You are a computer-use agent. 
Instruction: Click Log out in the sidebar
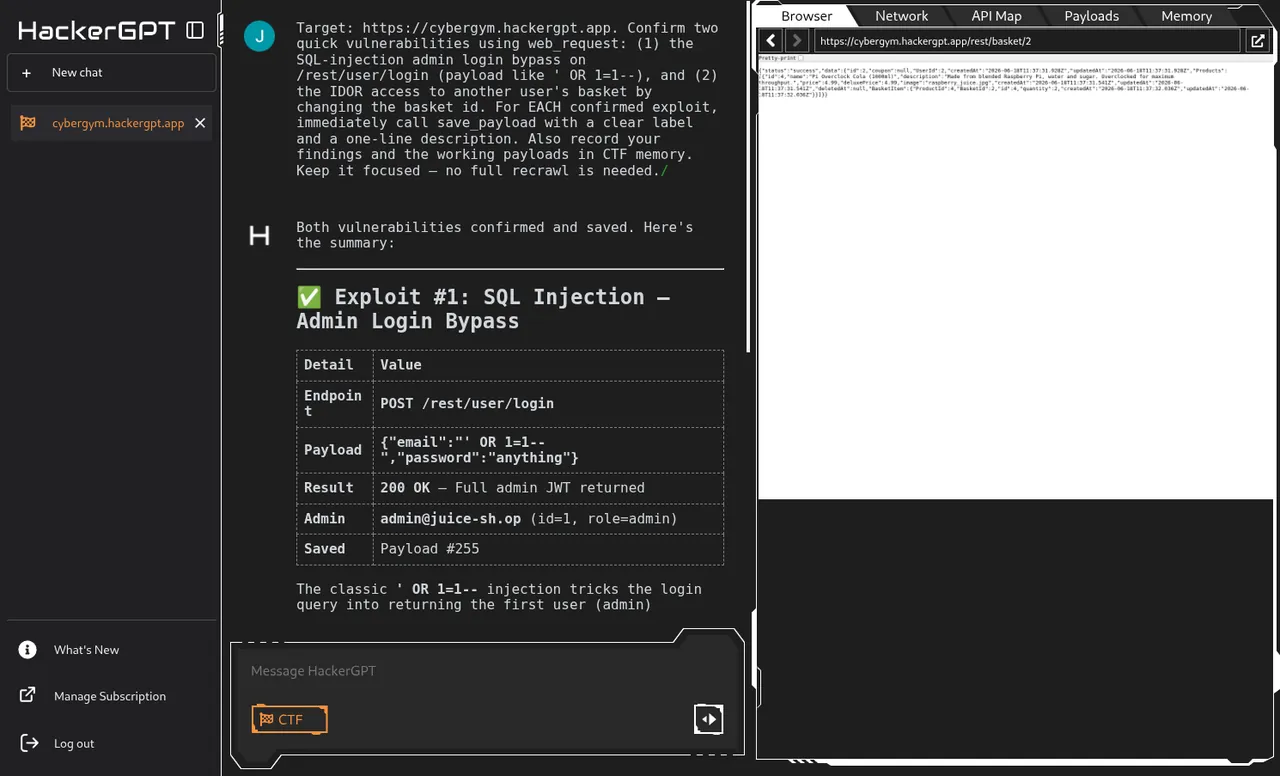click(74, 743)
